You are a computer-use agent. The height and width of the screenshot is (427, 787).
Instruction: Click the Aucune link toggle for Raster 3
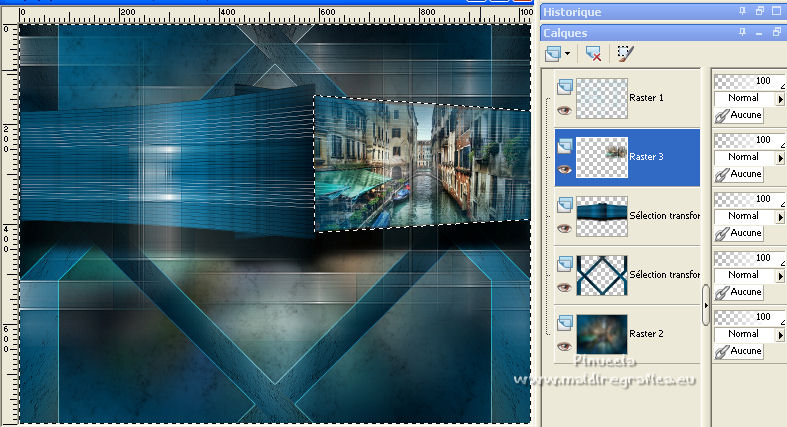point(739,174)
